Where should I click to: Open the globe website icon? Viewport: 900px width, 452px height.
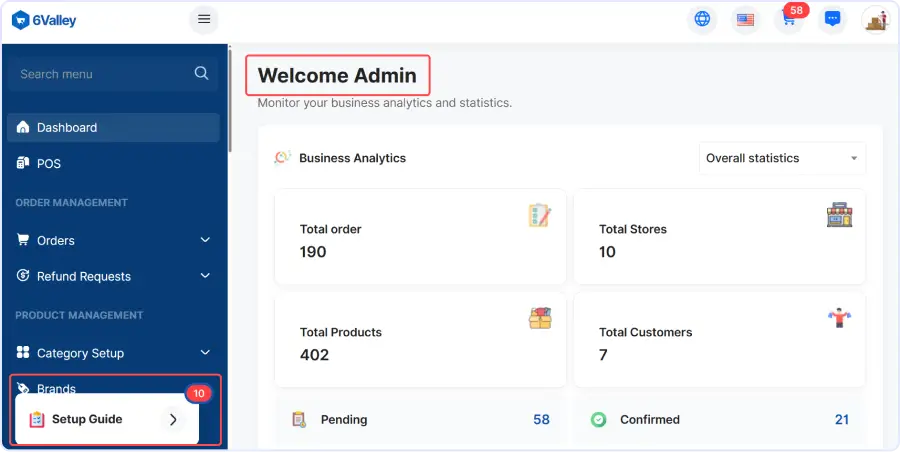[702, 19]
